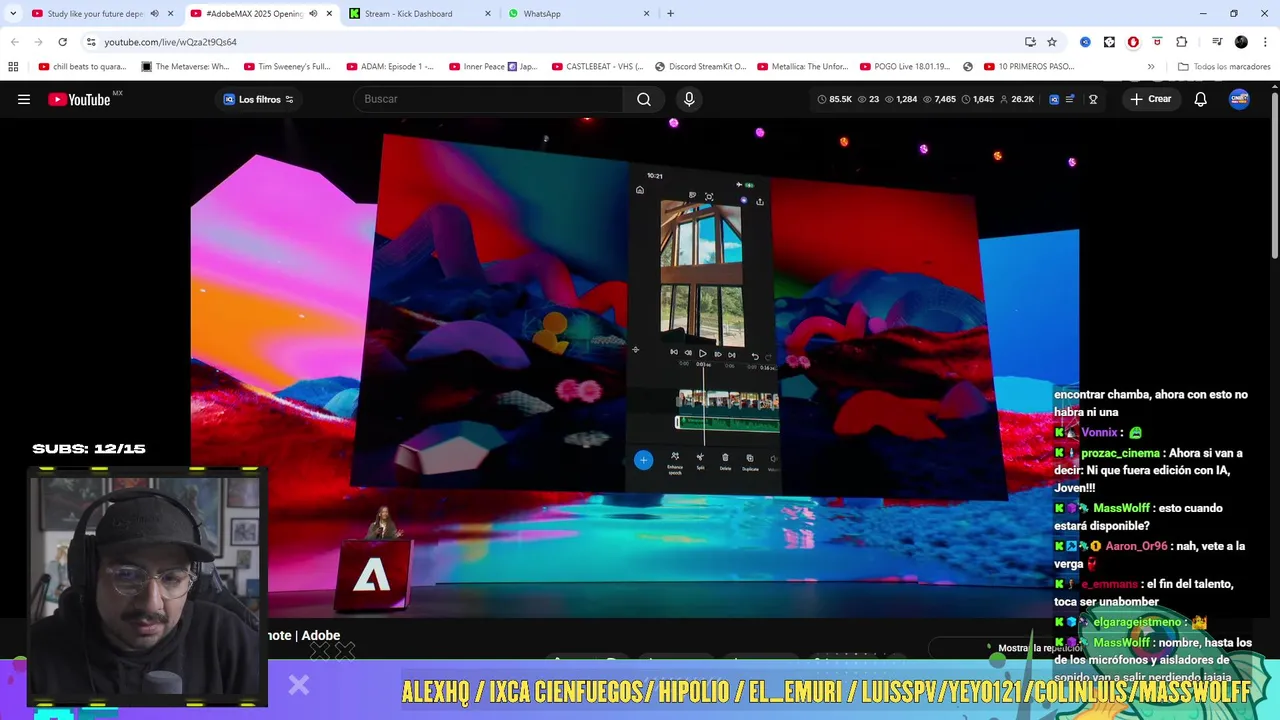Click the 26.2K stat value
Viewport: 1280px width, 720px height.
1016,99
